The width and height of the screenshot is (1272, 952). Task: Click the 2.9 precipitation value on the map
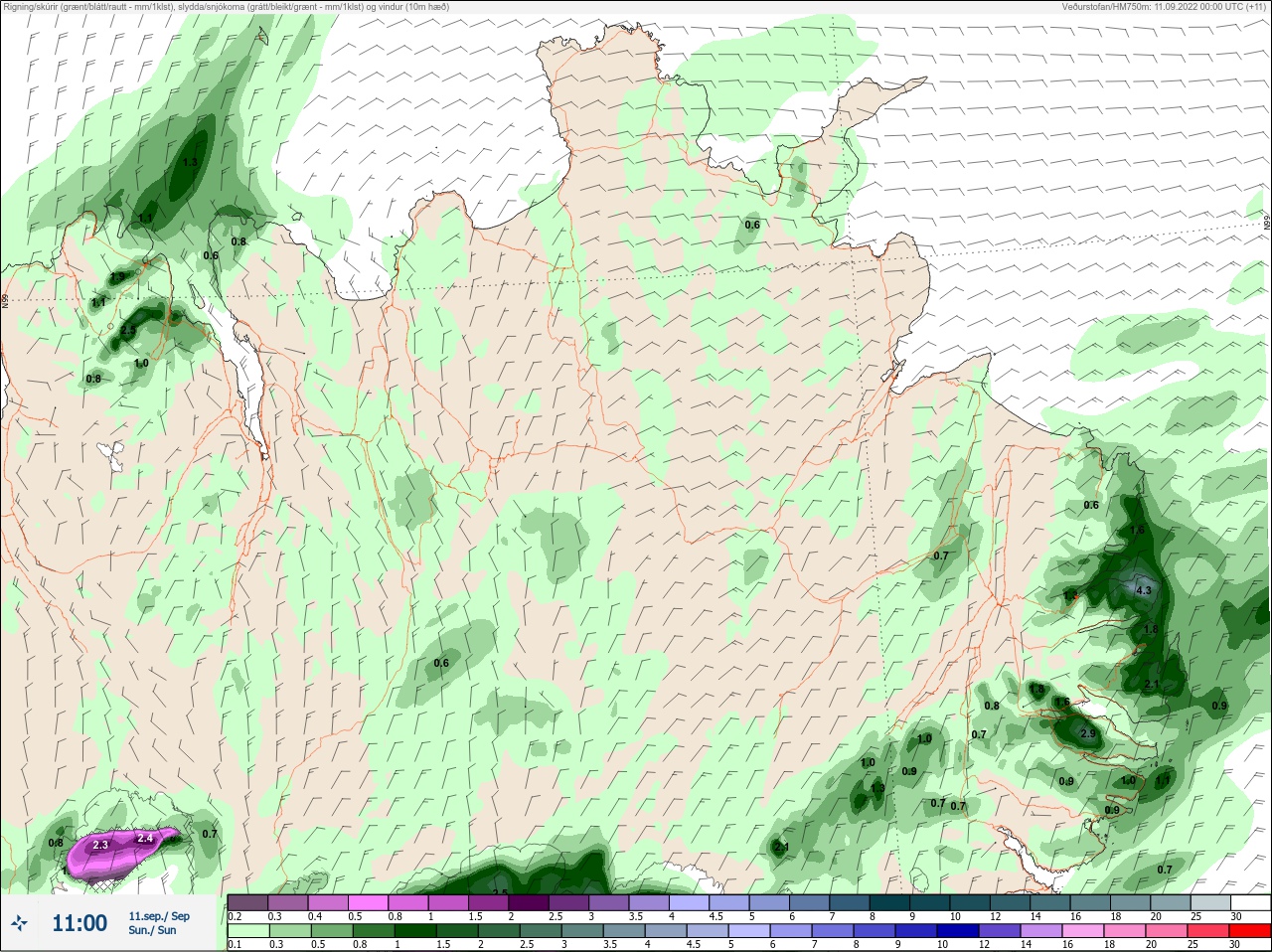1087,734
